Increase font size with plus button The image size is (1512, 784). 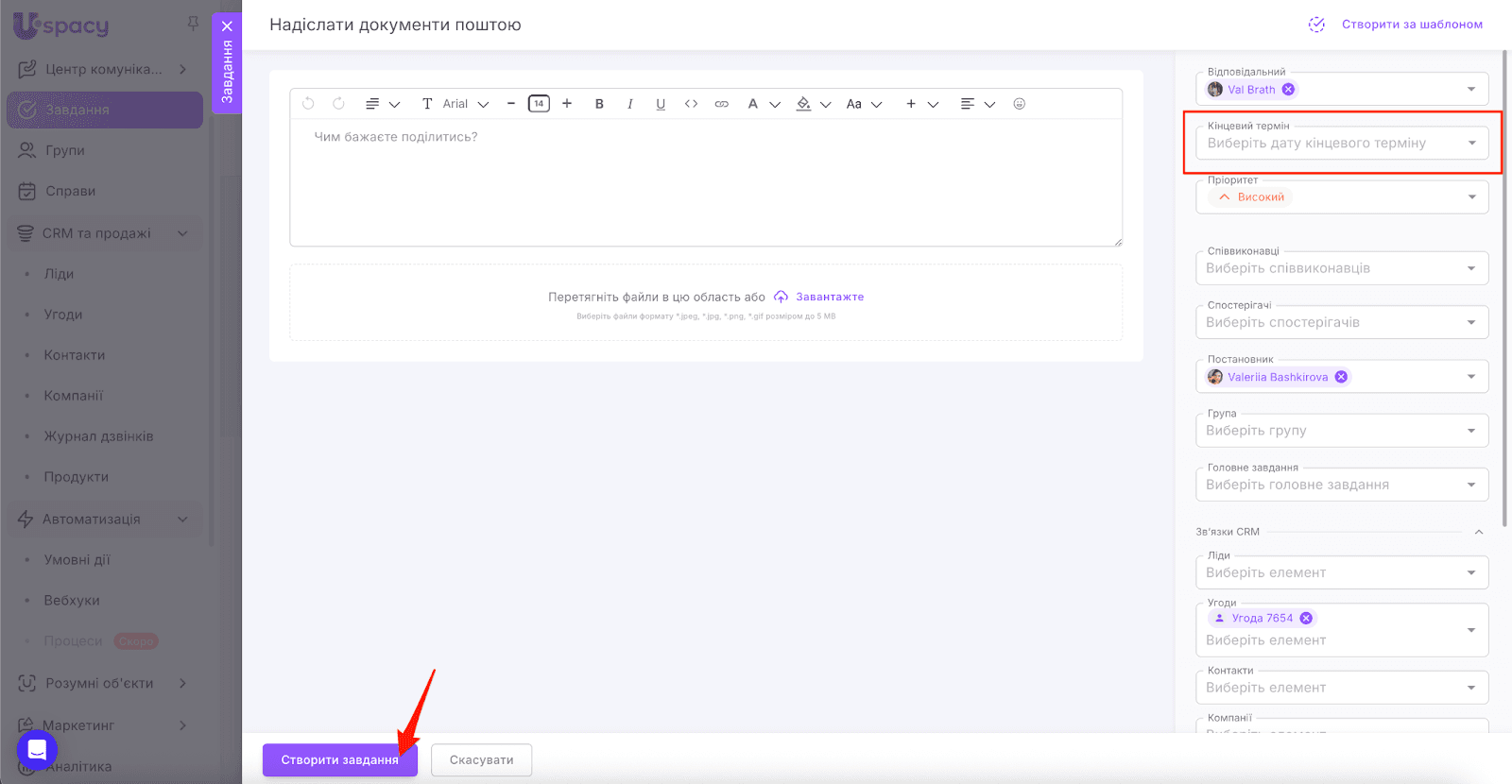pos(567,104)
